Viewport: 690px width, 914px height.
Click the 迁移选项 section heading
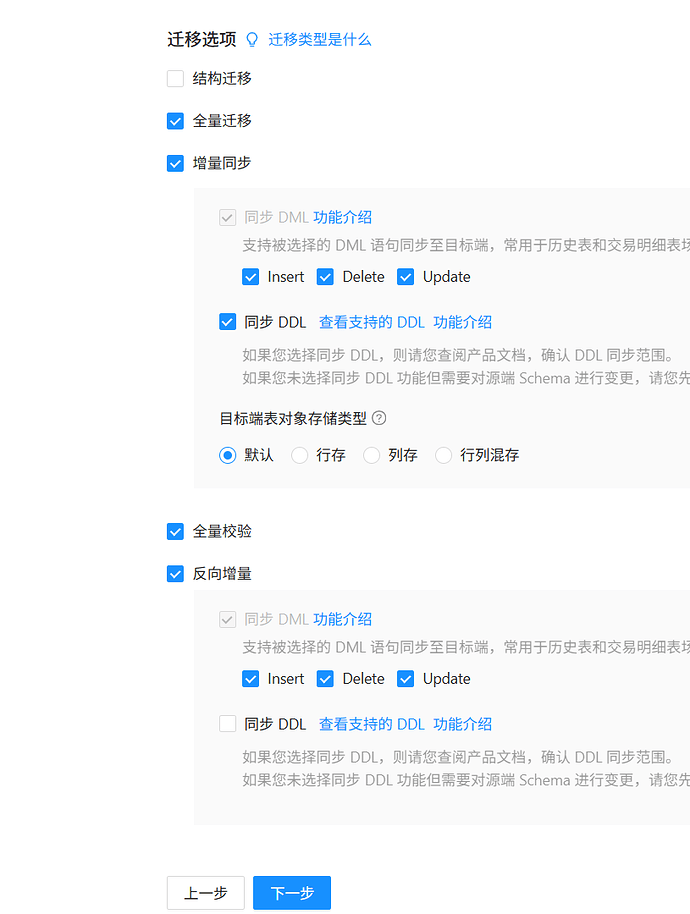(x=202, y=40)
